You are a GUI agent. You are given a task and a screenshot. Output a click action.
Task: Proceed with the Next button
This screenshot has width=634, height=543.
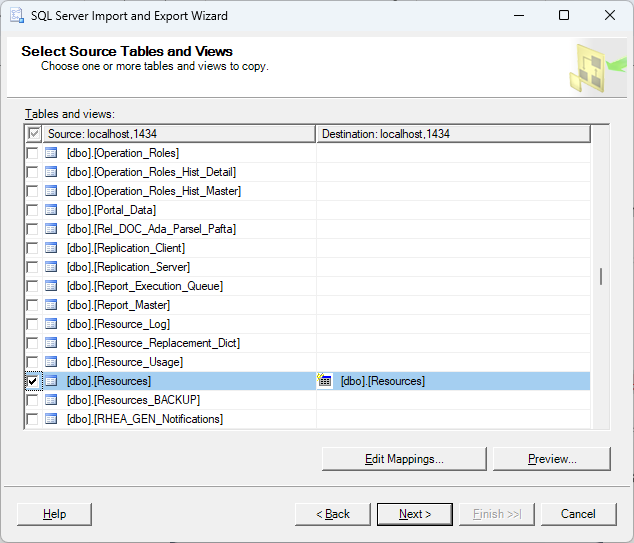[415, 514]
